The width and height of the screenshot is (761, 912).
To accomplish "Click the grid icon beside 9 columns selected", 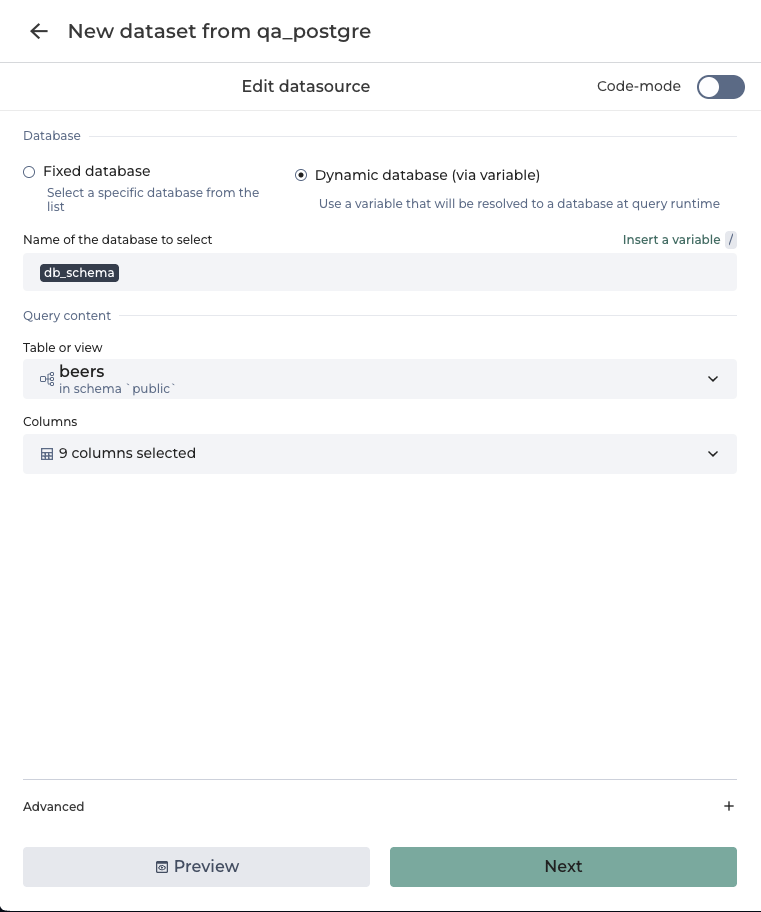I will 47,454.
